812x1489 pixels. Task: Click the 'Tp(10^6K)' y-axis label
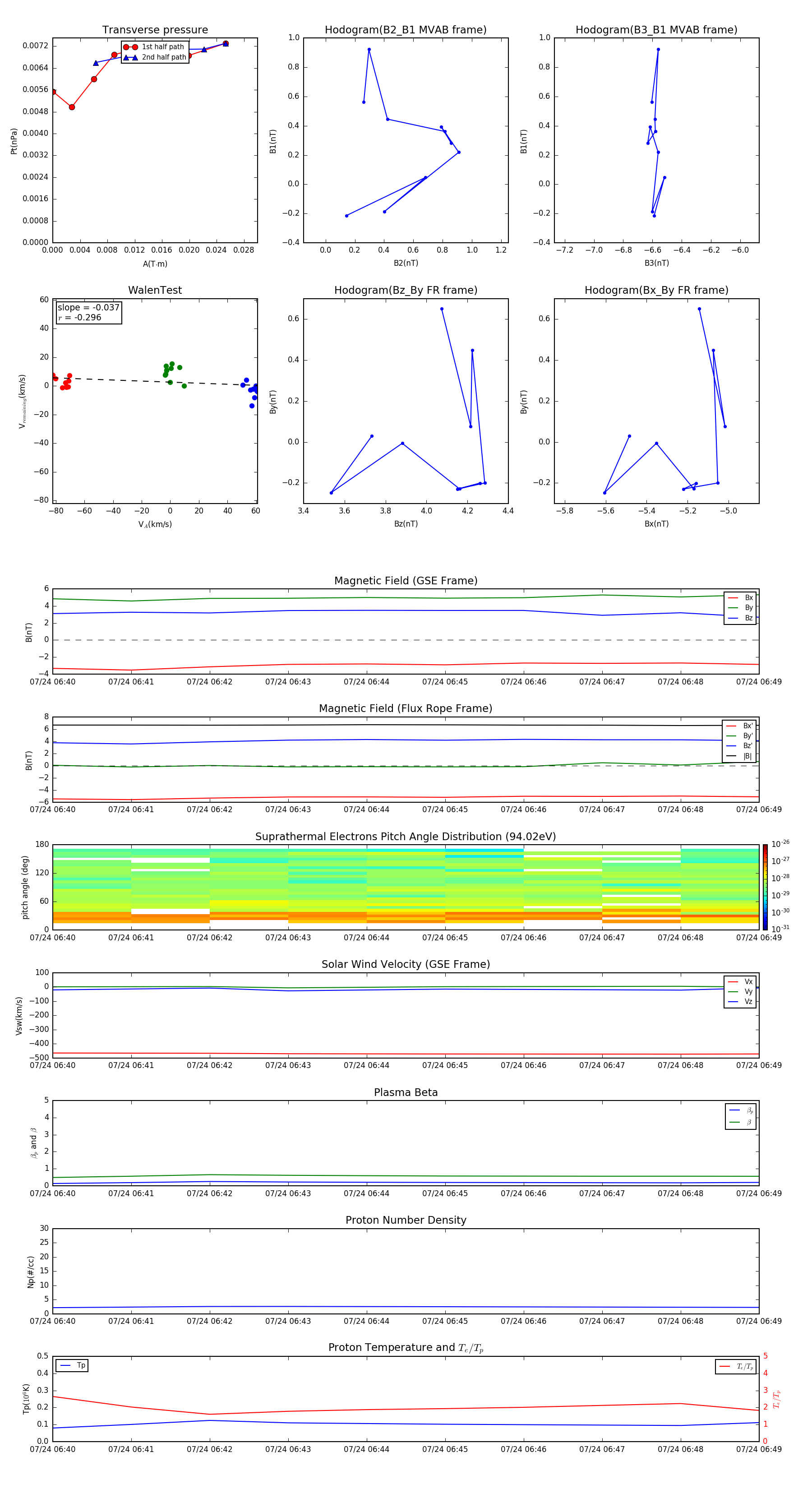point(26,1399)
